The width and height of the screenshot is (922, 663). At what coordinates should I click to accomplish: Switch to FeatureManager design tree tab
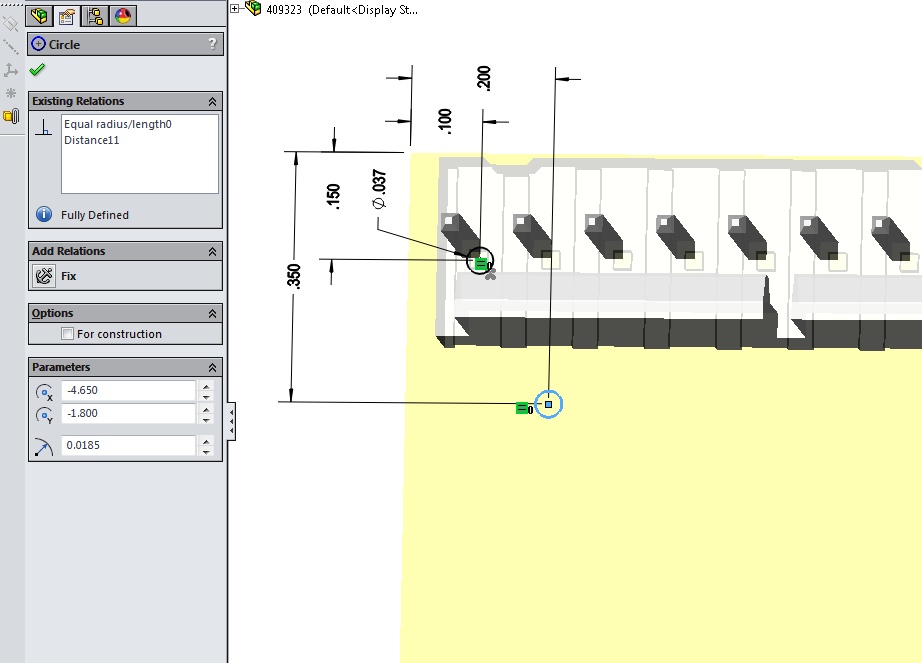tap(39, 16)
